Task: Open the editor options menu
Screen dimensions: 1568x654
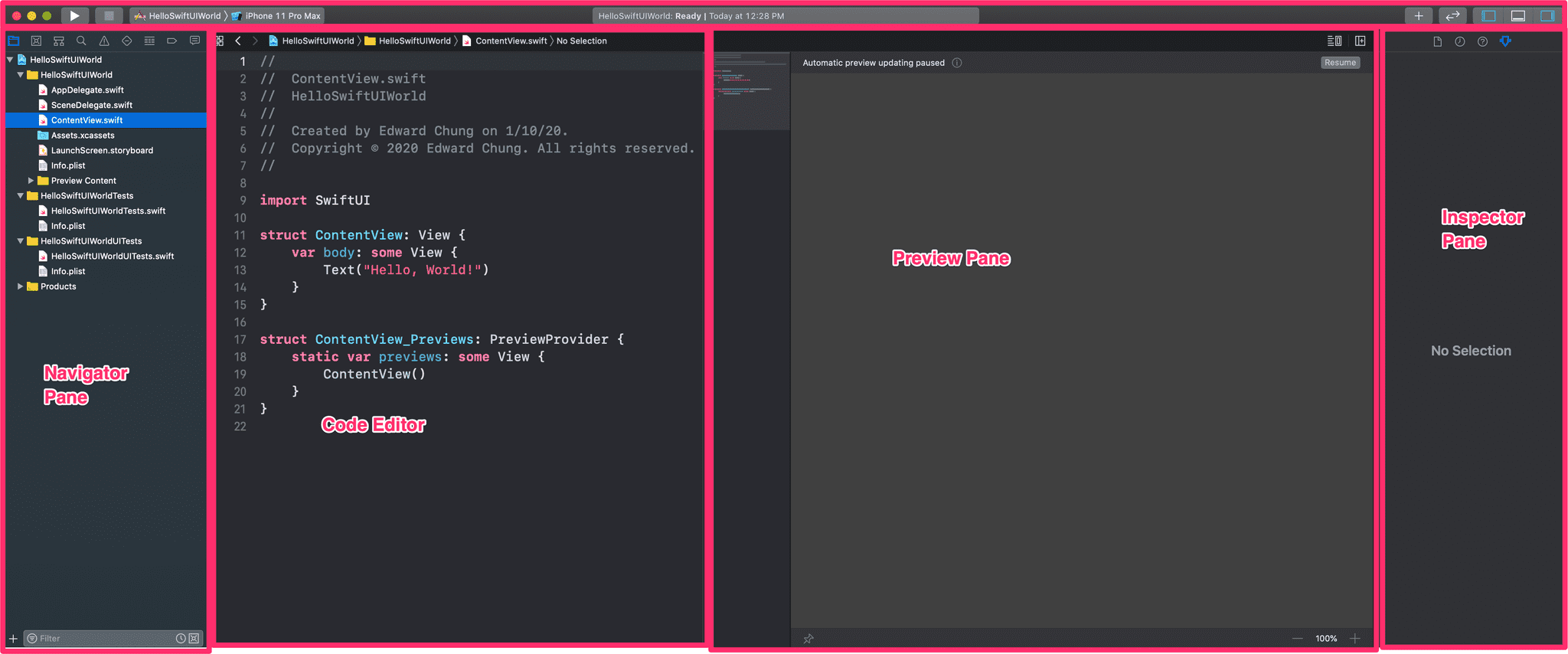Action: (1334, 41)
